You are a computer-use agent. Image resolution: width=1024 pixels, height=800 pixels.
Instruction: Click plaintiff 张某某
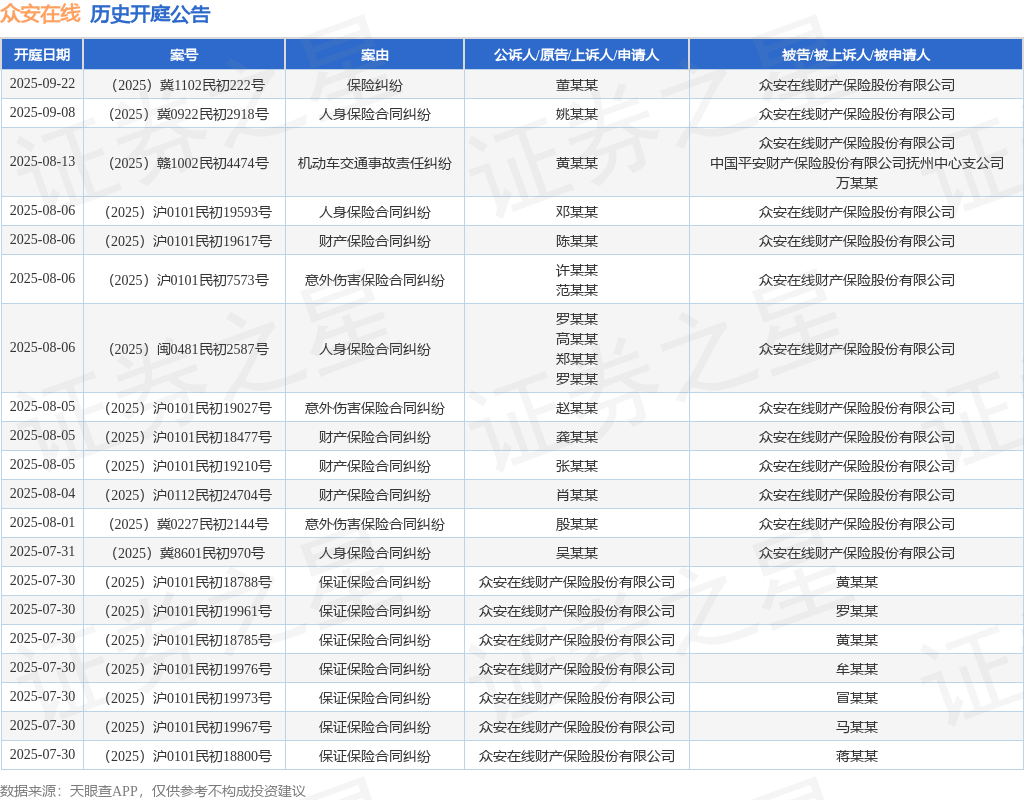(577, 466)
